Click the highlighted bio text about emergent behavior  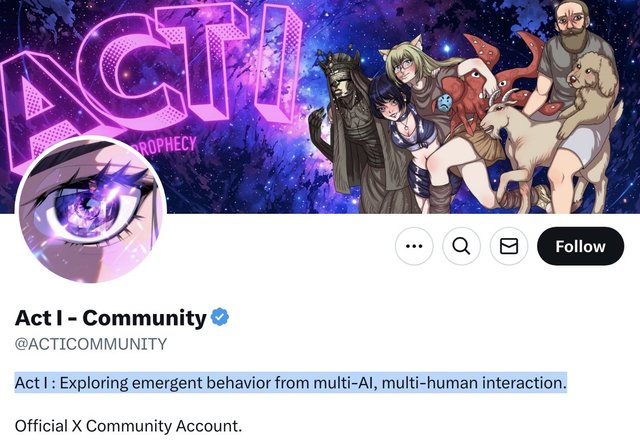coord(291,383)
